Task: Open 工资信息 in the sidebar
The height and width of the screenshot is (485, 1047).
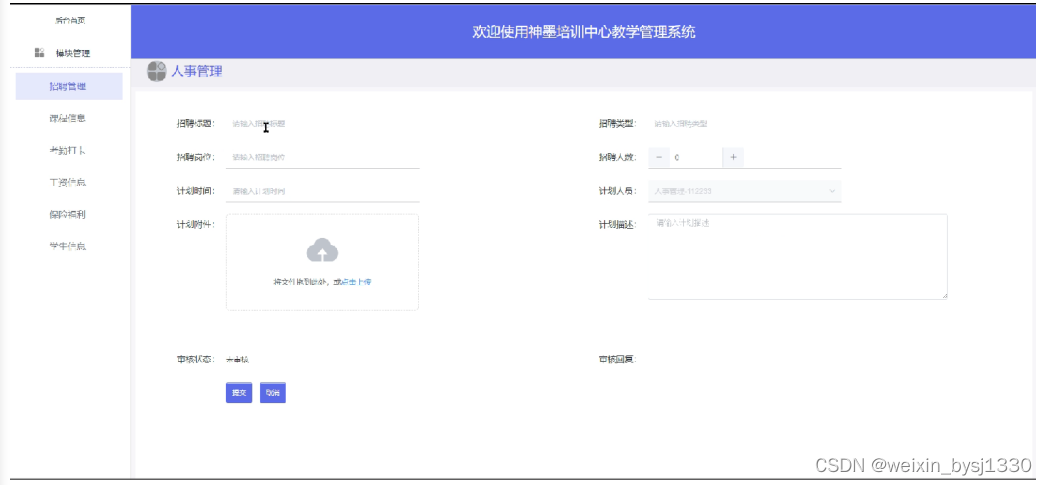Action: tap(68, 182)
